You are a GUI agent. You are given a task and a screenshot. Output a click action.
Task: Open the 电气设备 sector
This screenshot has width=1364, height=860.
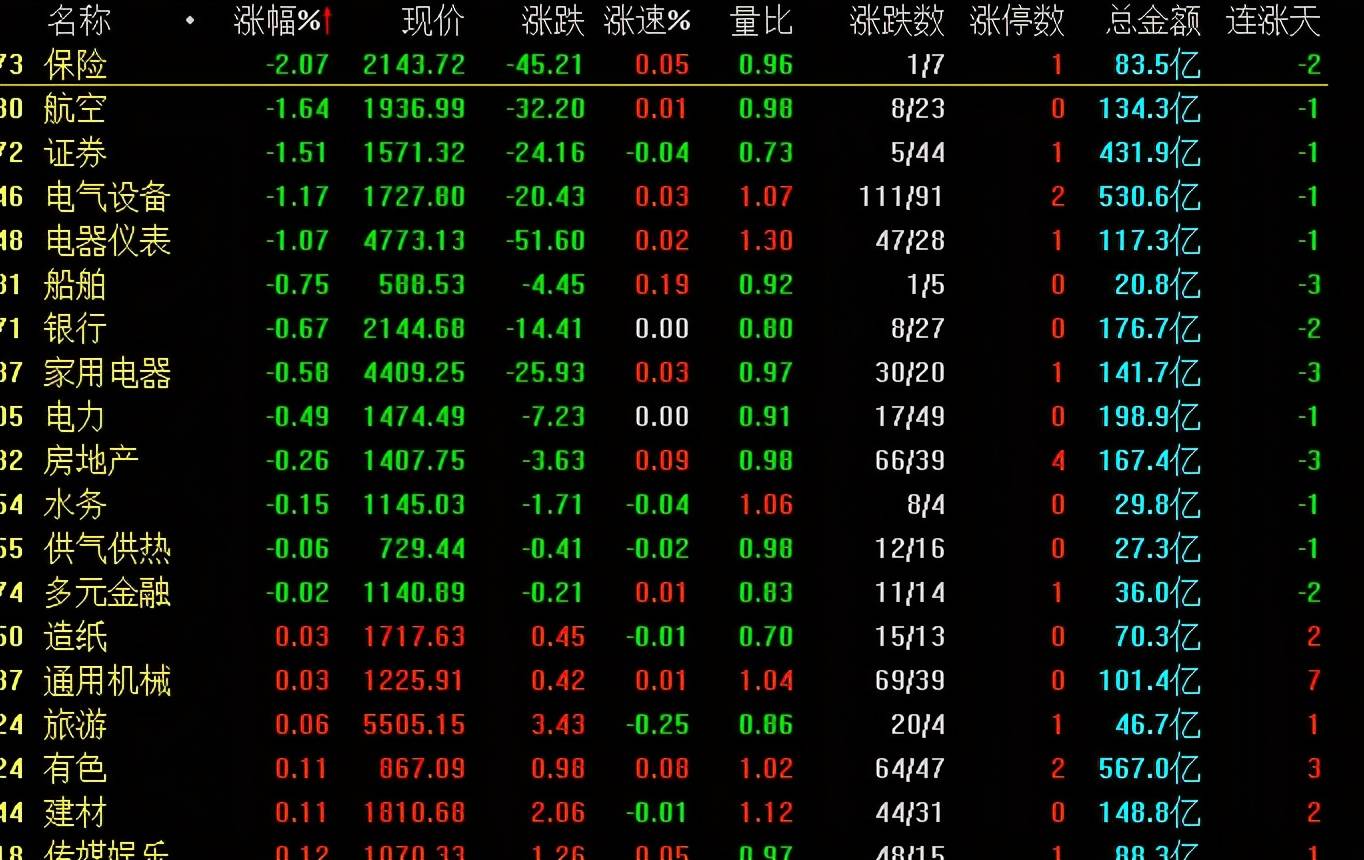tap(107, 196)
